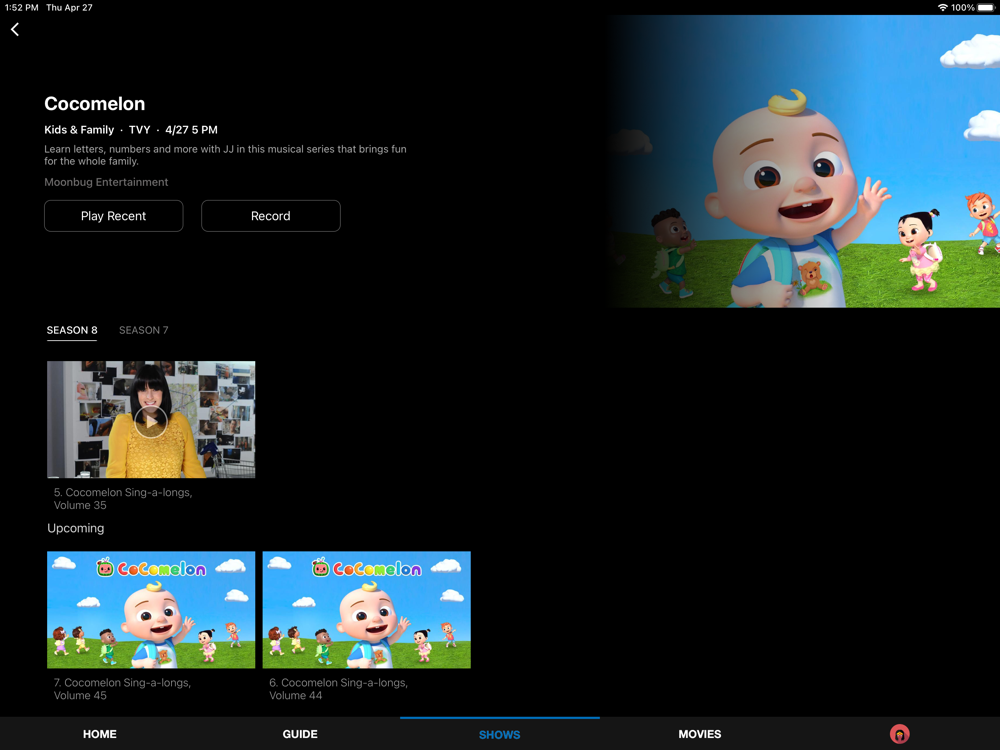The image size is (1000, 750).
Task: Select the Season 8 tab
Action: pyautogui.click(x=72, y=330)
